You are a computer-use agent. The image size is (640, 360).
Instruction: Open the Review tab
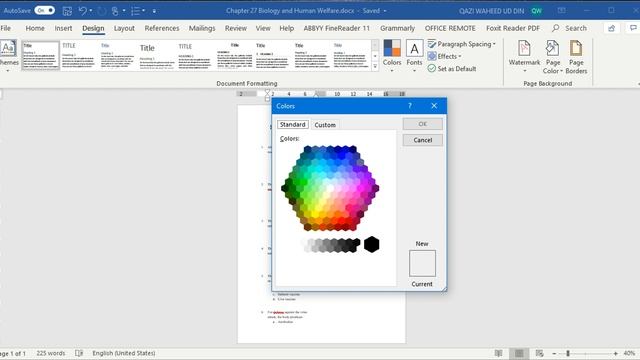click(x=236, y=28)
